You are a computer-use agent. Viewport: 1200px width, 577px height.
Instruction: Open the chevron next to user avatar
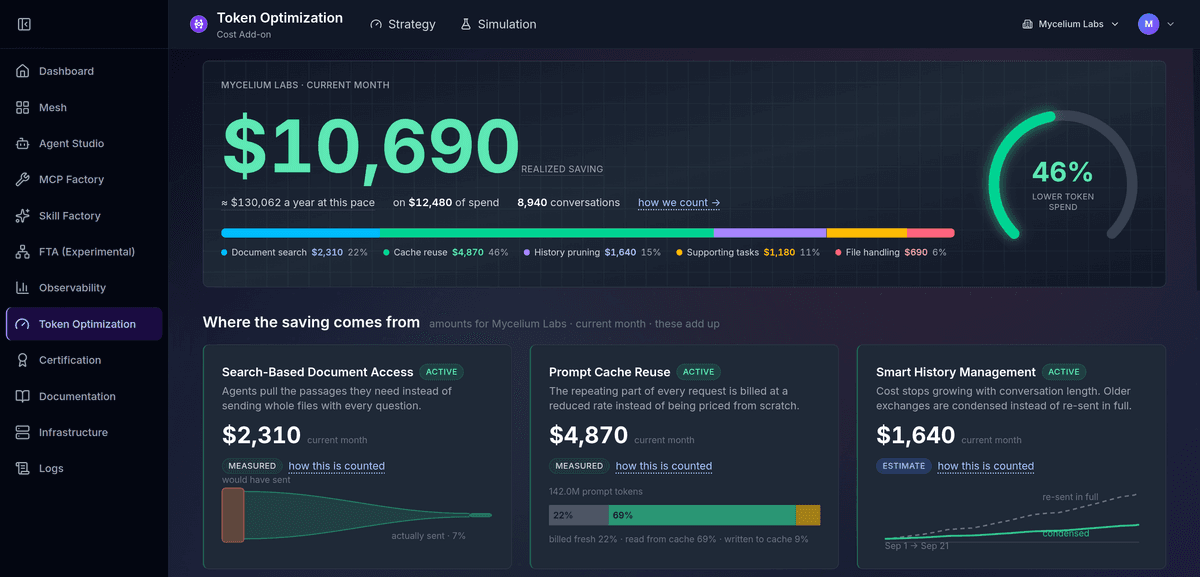(x=1170, y=24)
